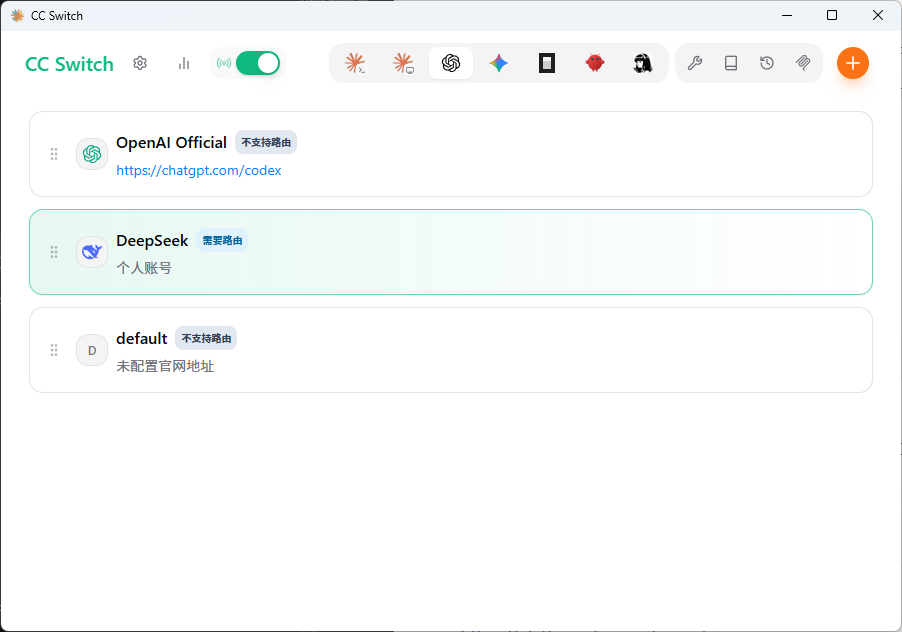Open the book icon in toolbar
This screenshot has height=632, width=902.
tap(731, 63)
